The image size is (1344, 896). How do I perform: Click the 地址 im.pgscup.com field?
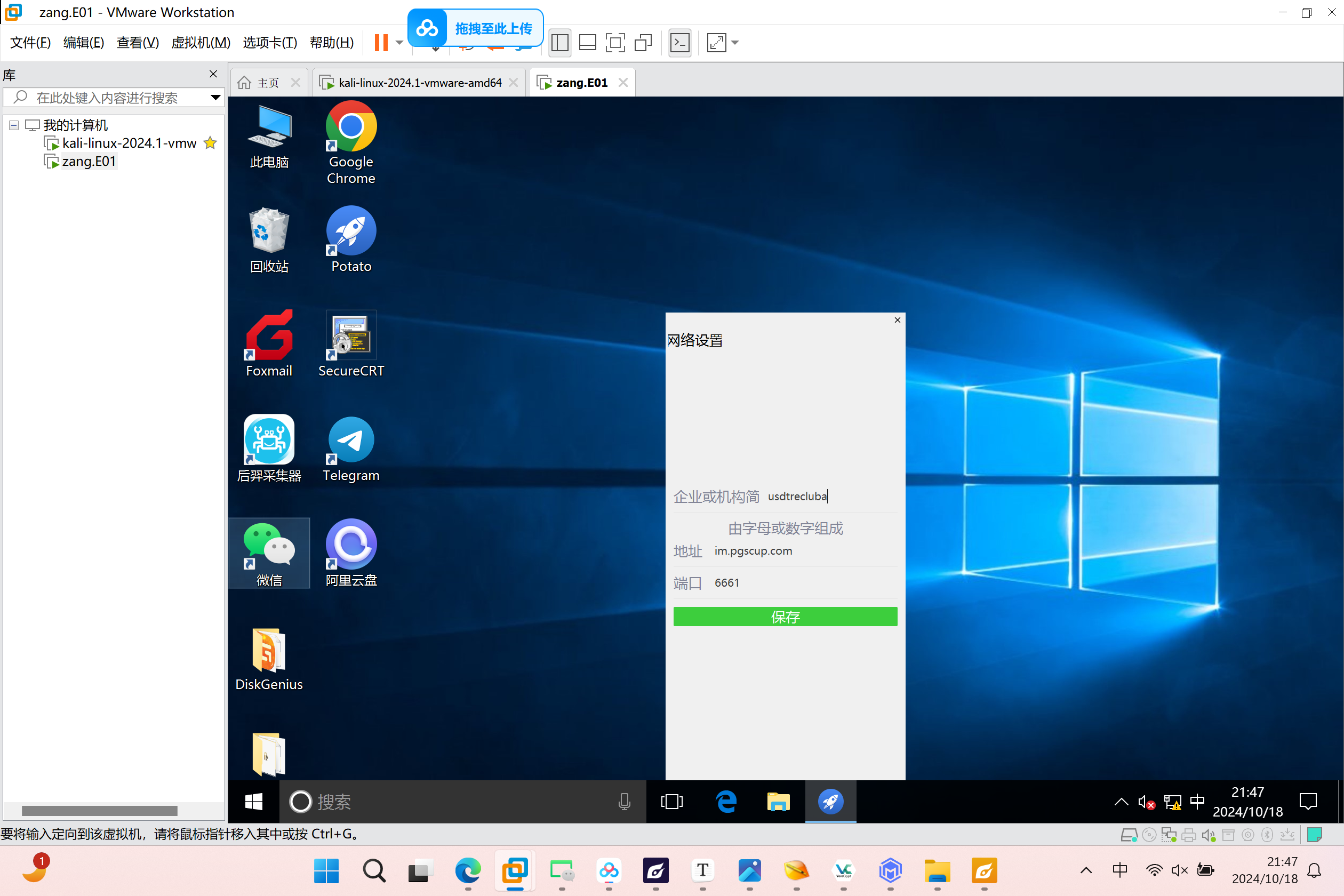coord(785,551)
